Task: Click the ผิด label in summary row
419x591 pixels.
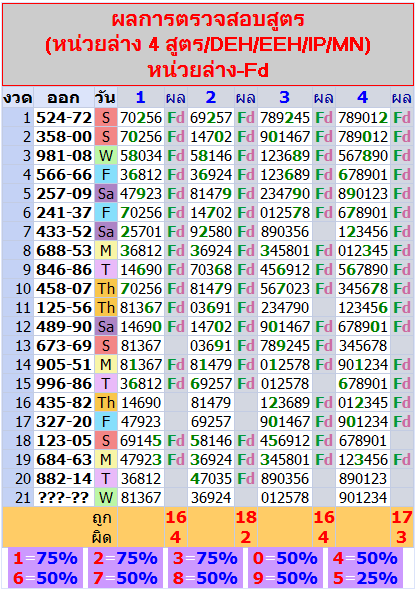Action: point(102,537)
